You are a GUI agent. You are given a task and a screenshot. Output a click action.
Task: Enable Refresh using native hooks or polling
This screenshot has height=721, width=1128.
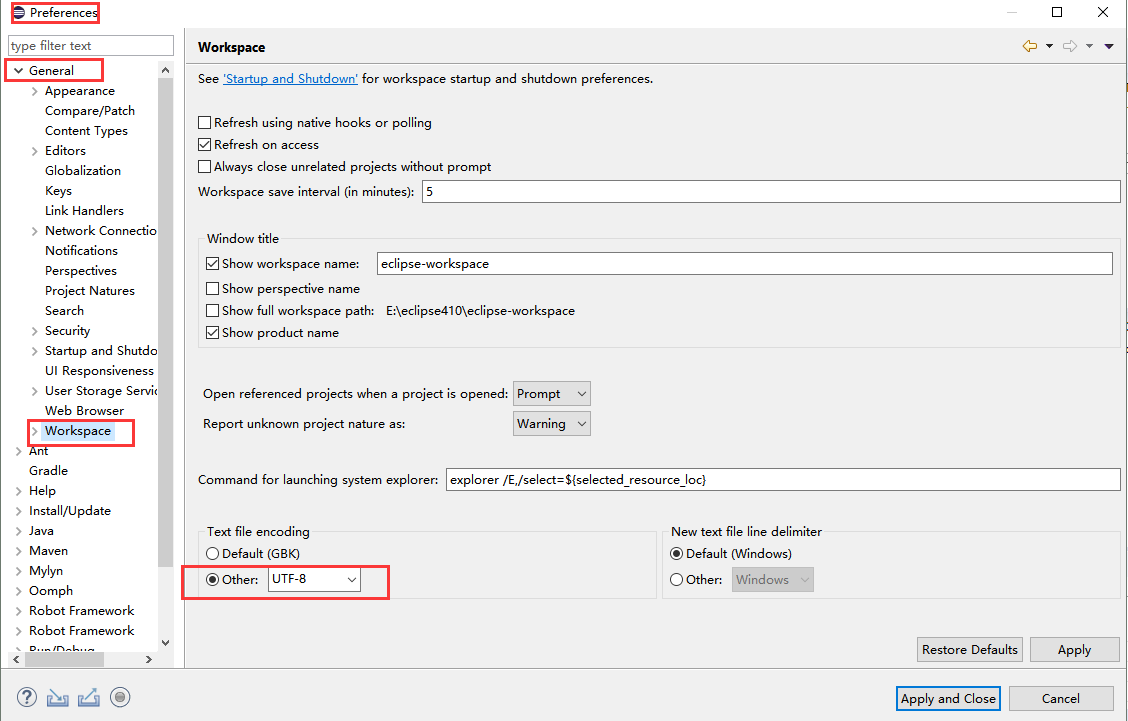click(205, 123)
